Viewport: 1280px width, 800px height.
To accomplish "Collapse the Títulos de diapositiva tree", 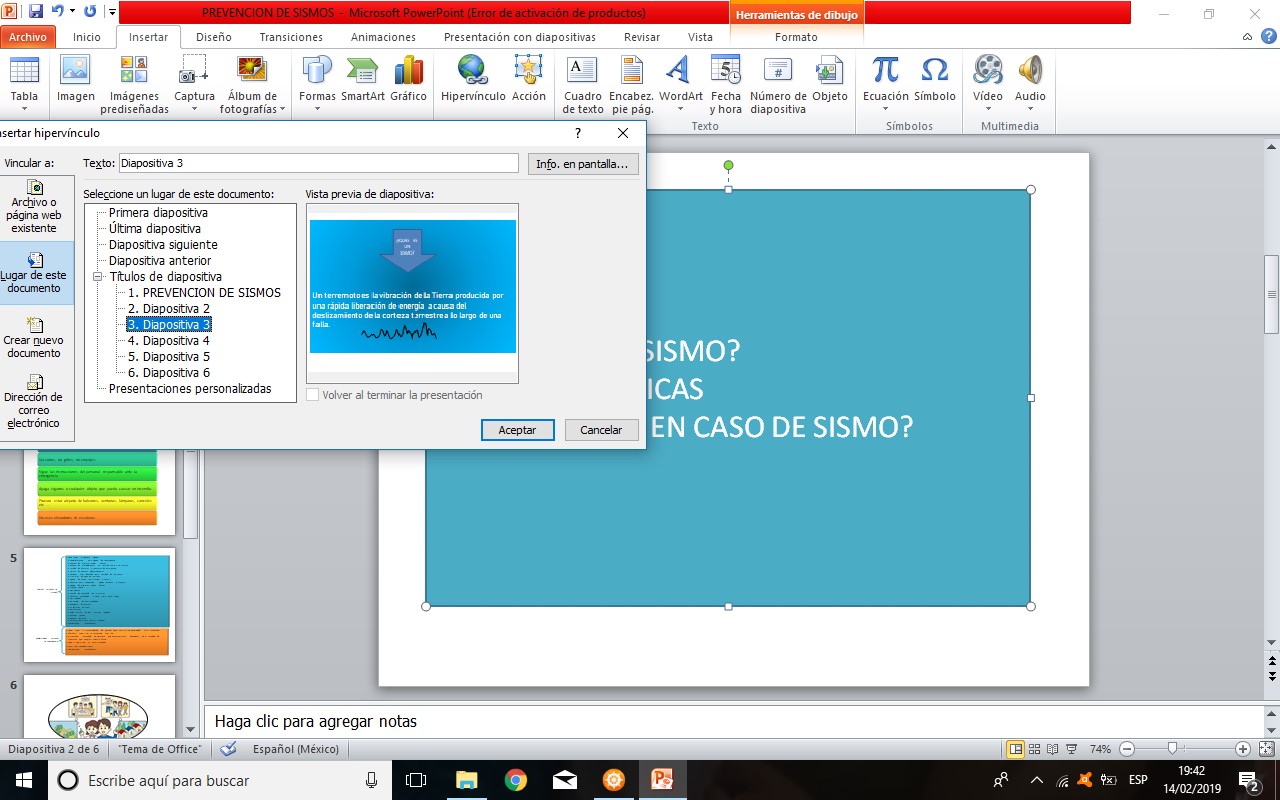I will pyautogui.click(x=98, y=276).
